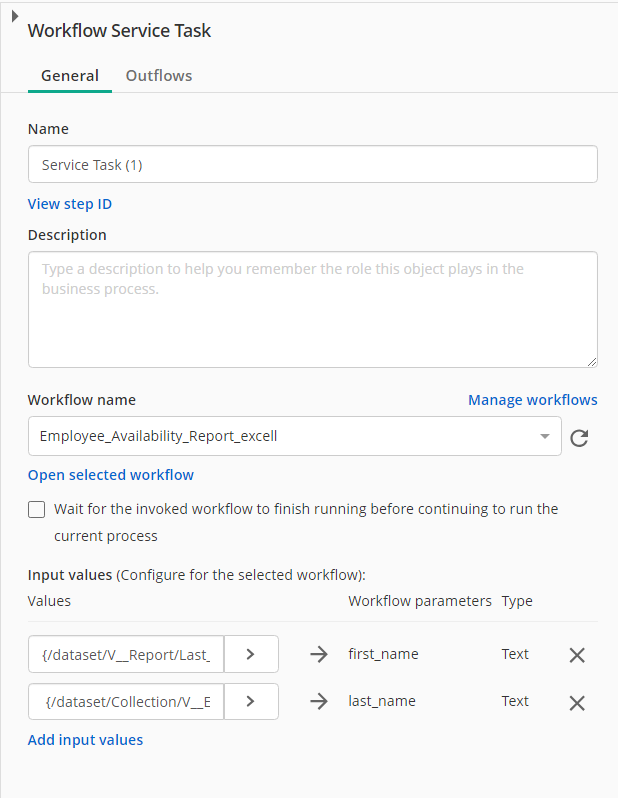This screenshot has height=798, width=618.
Task: Click the arrow icon pointing to first_name
Action: pyautogui.click(x=319, y=655)
